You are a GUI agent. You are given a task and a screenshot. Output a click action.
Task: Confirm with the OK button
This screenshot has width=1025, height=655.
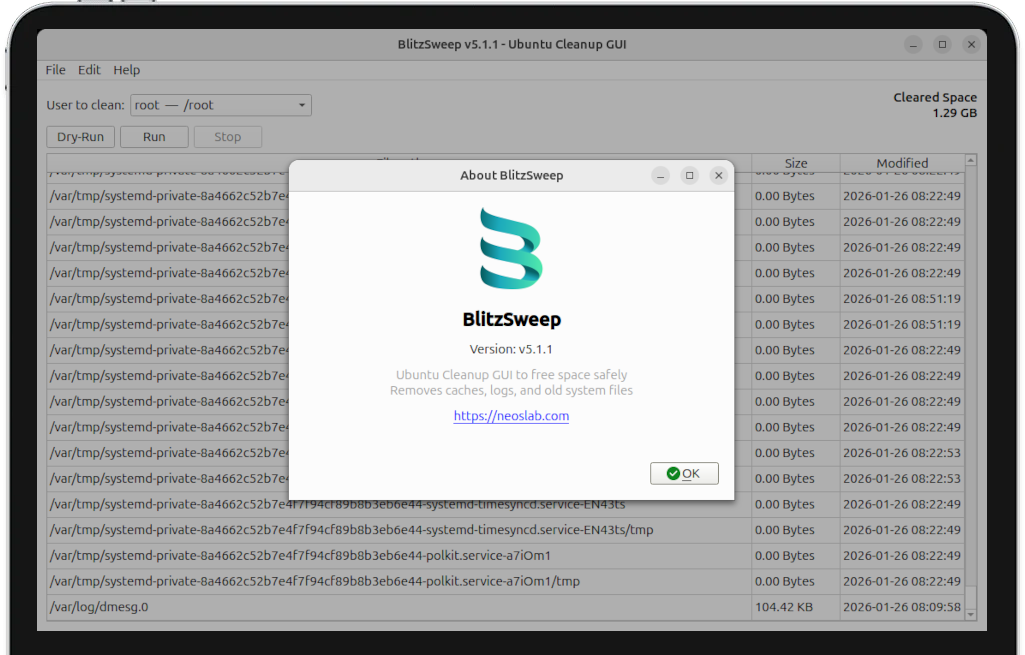(684, 473)
